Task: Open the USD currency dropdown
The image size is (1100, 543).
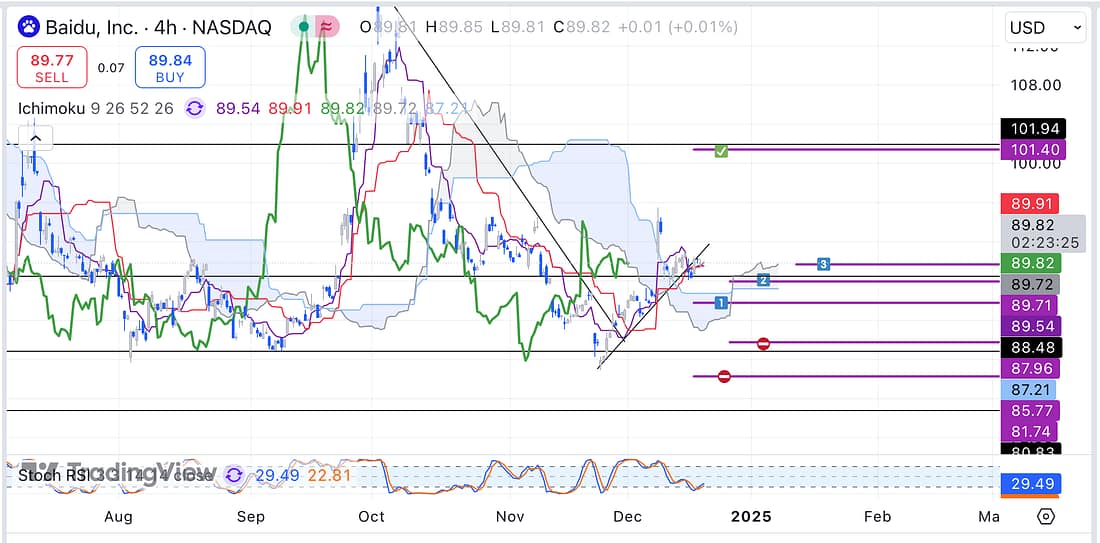Action: click(x=1045, y=28)
